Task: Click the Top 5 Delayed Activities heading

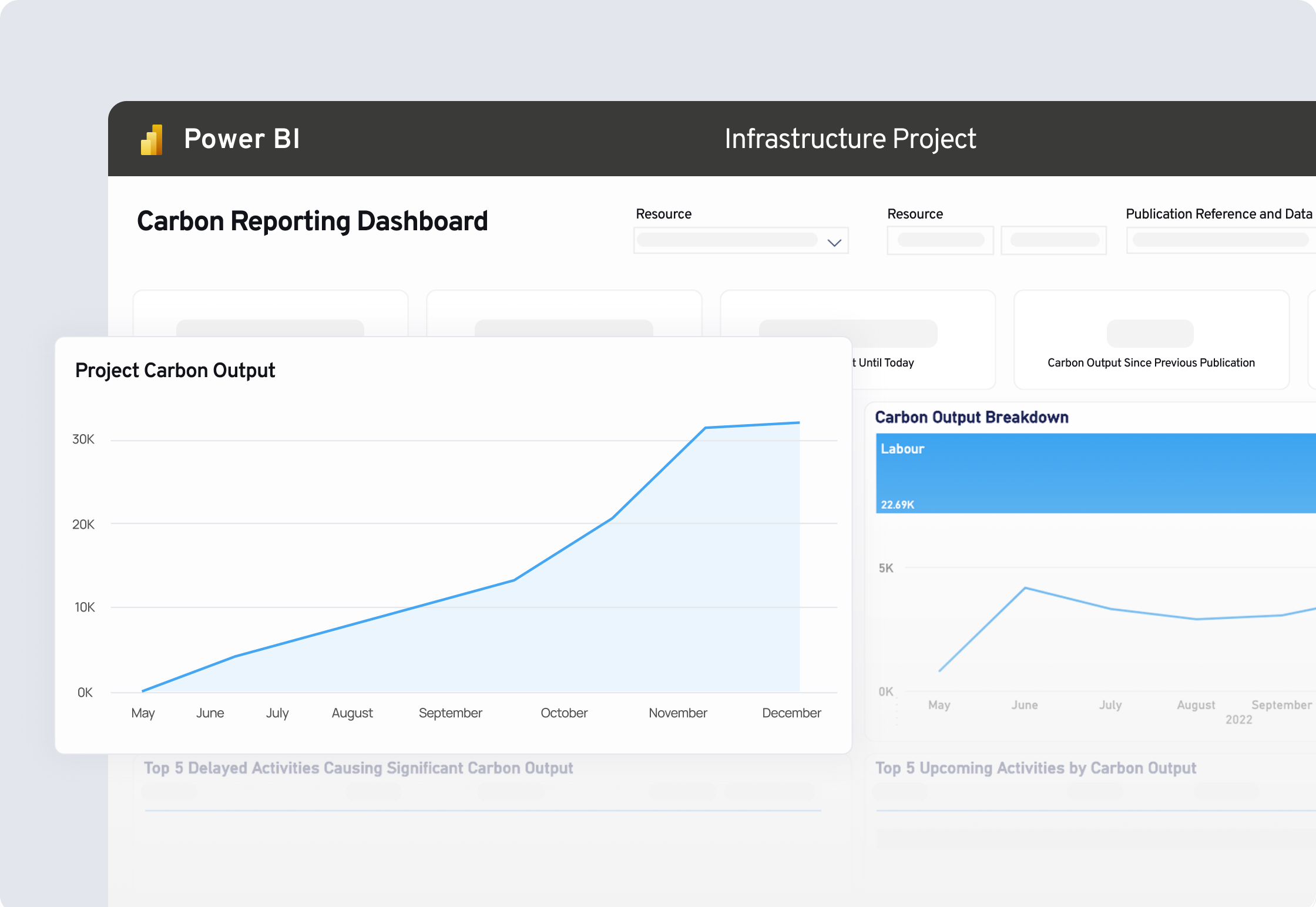Action: tap(358, 768)
